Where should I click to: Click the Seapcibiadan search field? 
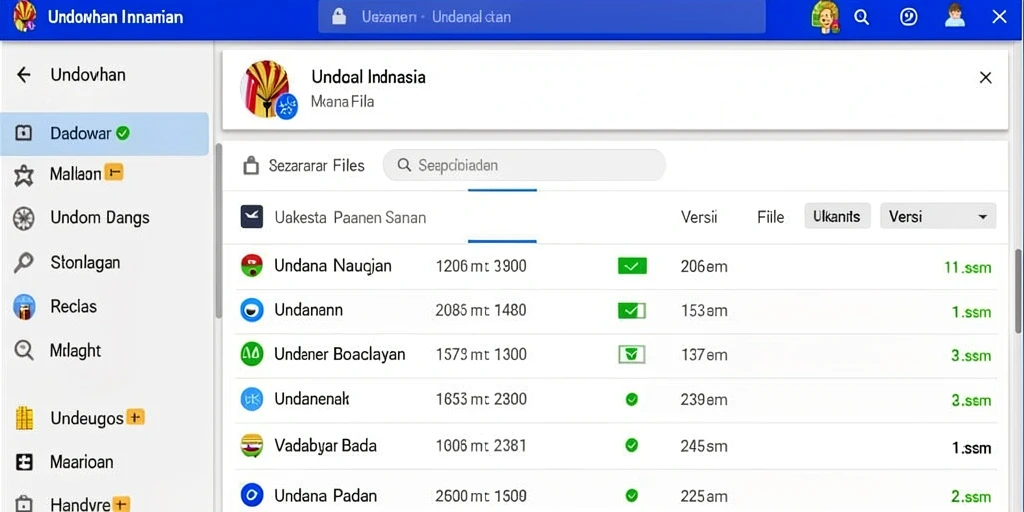[524, 165]
